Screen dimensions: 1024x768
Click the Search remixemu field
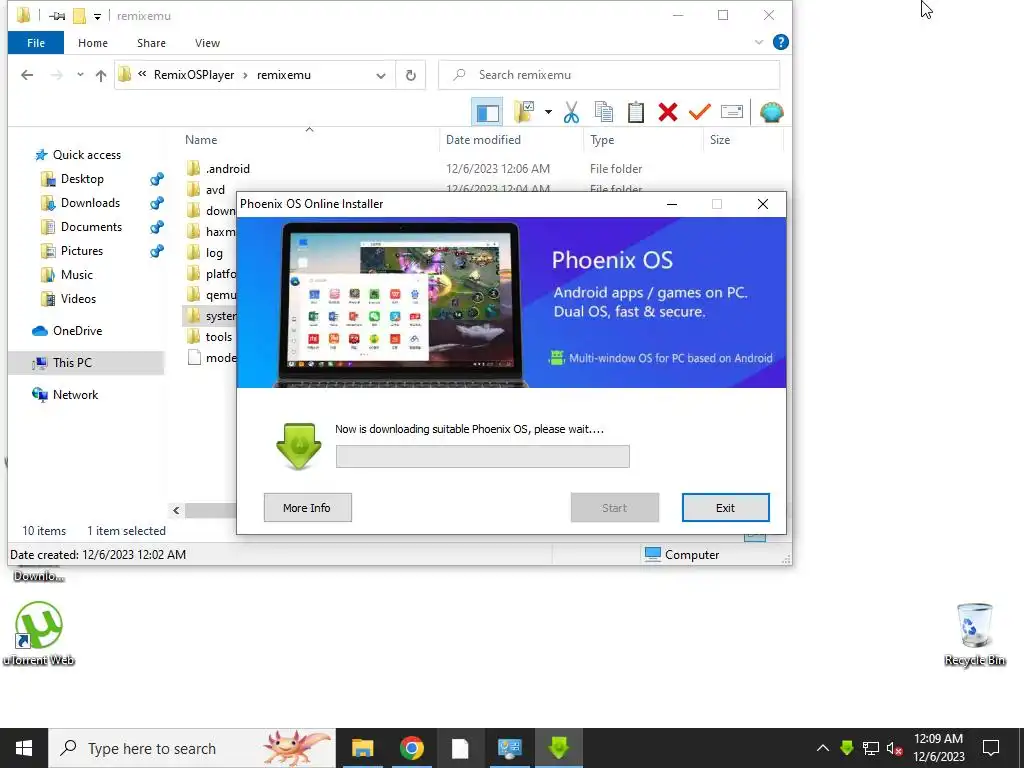point(609,75)
